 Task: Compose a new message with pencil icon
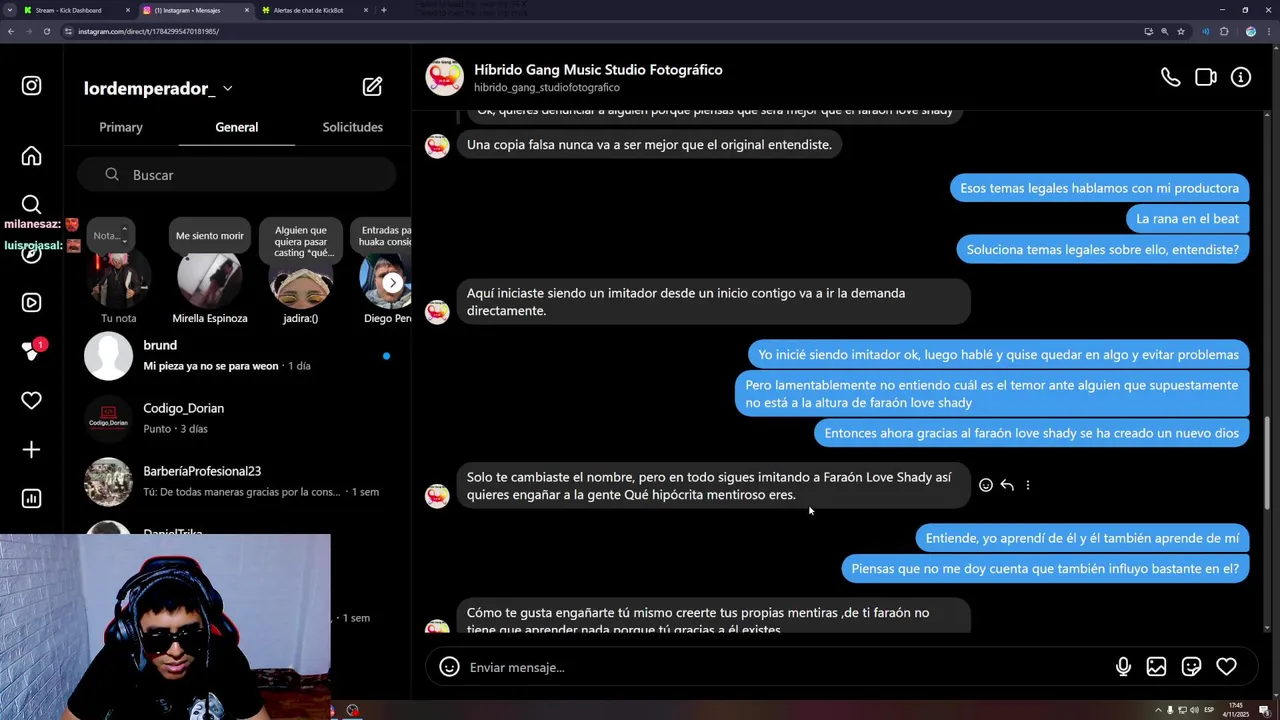coord(372,87)
